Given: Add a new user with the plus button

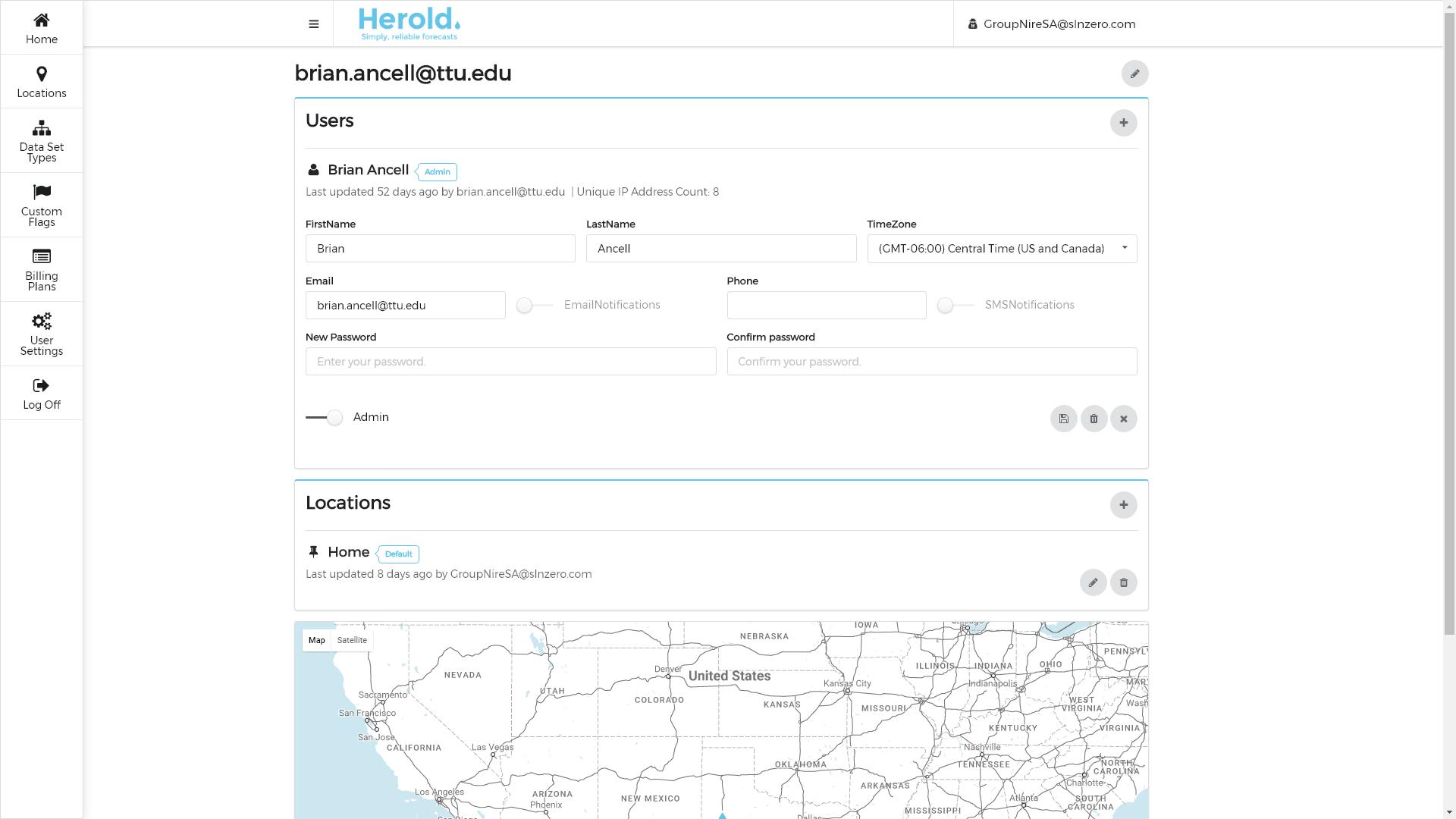Looking at the screenshot, I should click(x=1124, y=122).
